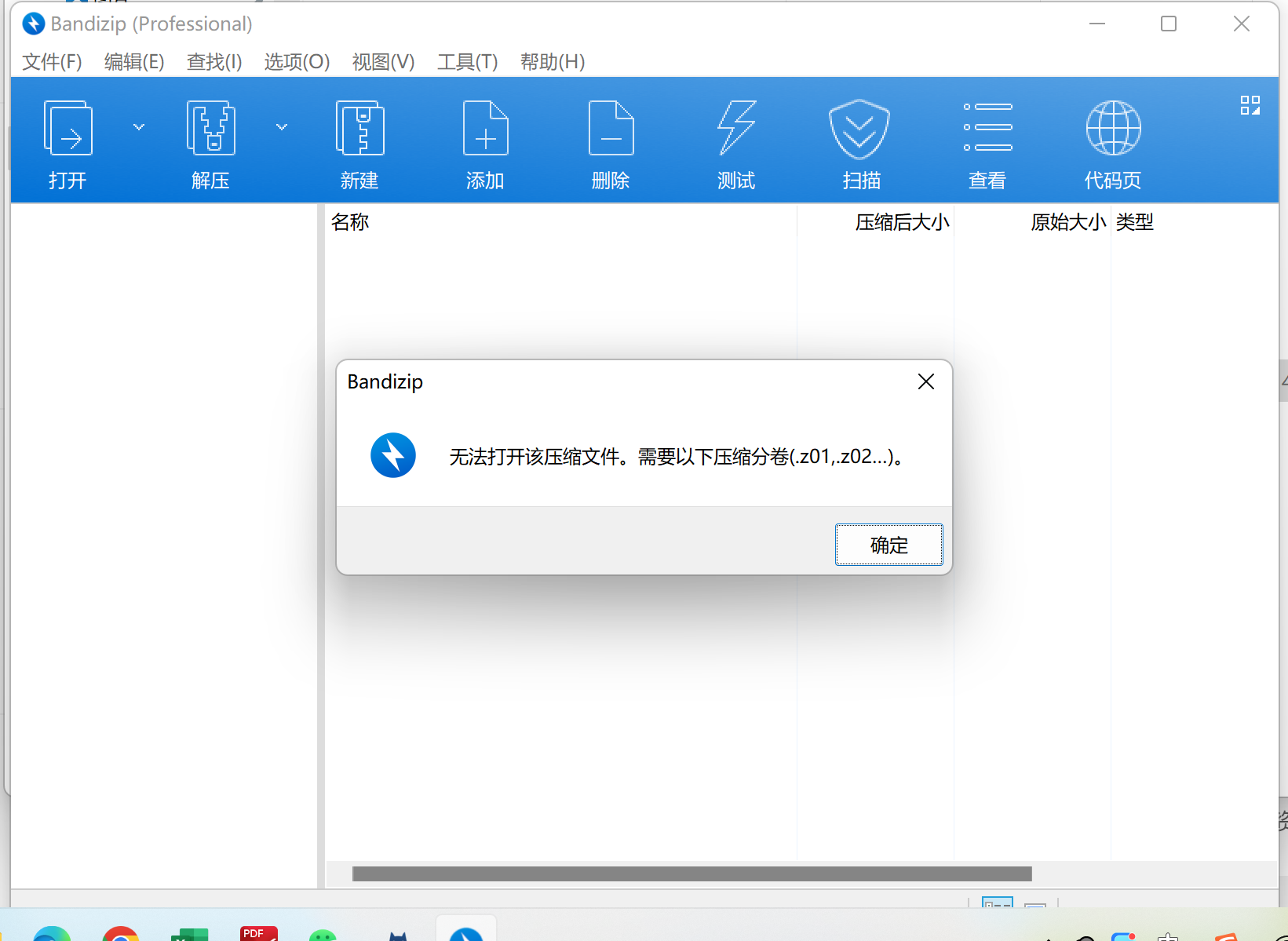
Task: Click the 删除 (Delete) toolbar icon
Action: coord(611,128)
